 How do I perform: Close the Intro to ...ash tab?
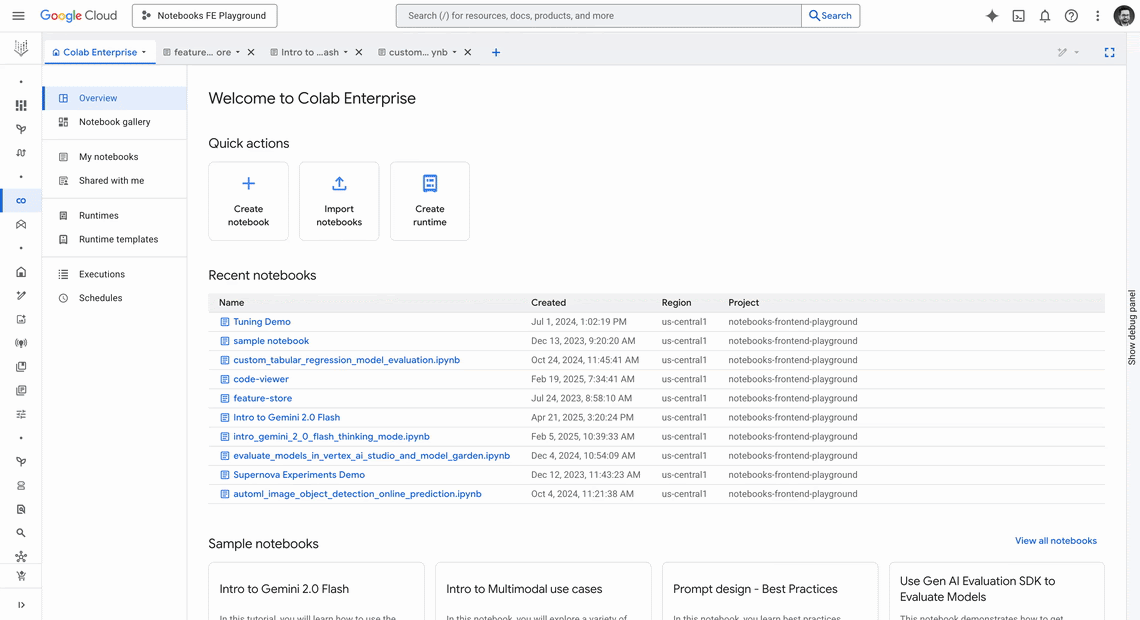click(x=358, y=52)
